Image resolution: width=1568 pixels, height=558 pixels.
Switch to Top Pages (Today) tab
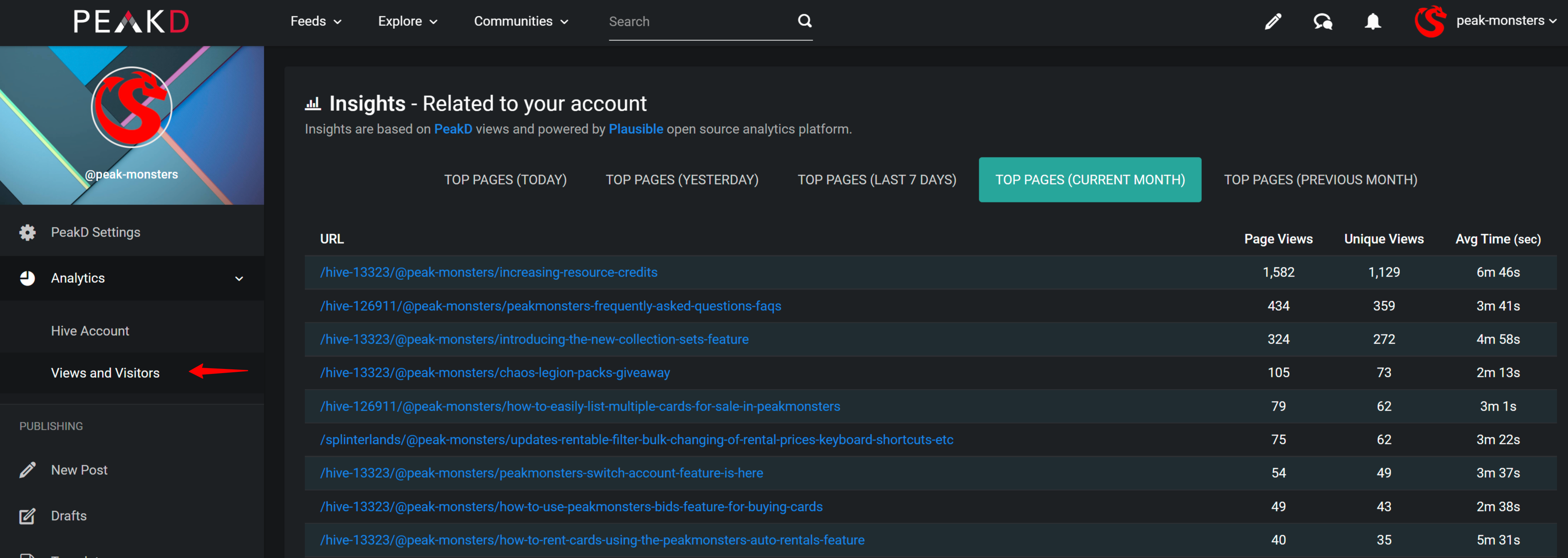[x=505, y=180]
